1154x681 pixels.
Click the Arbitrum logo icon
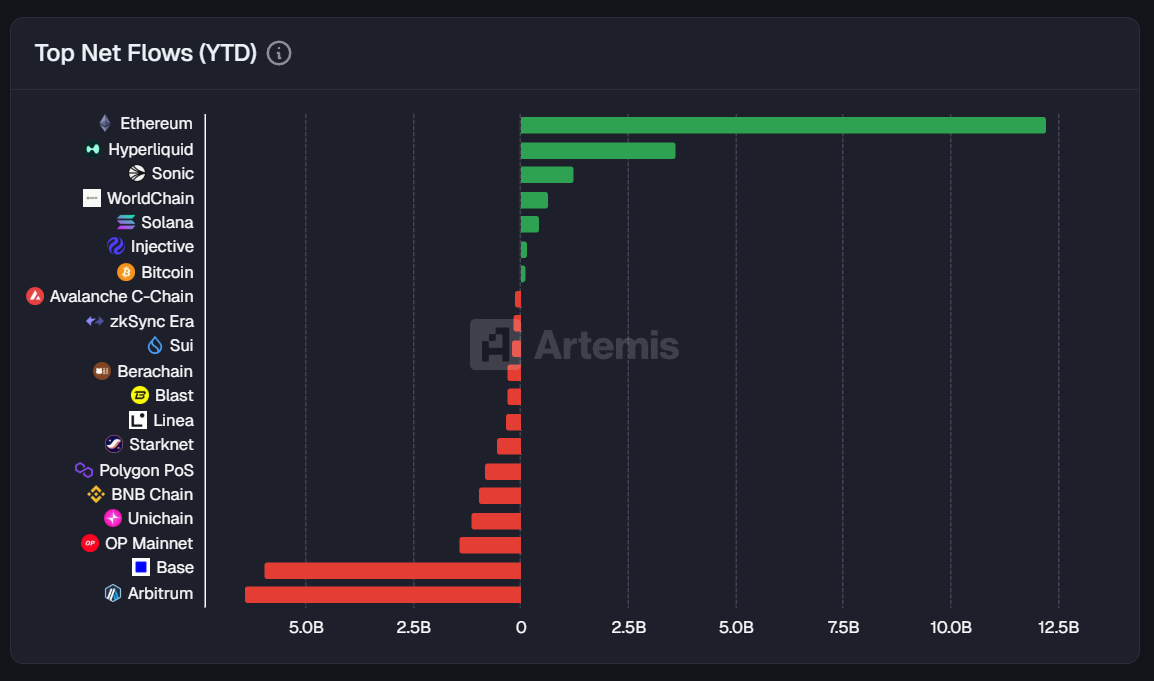click(113, 593)
